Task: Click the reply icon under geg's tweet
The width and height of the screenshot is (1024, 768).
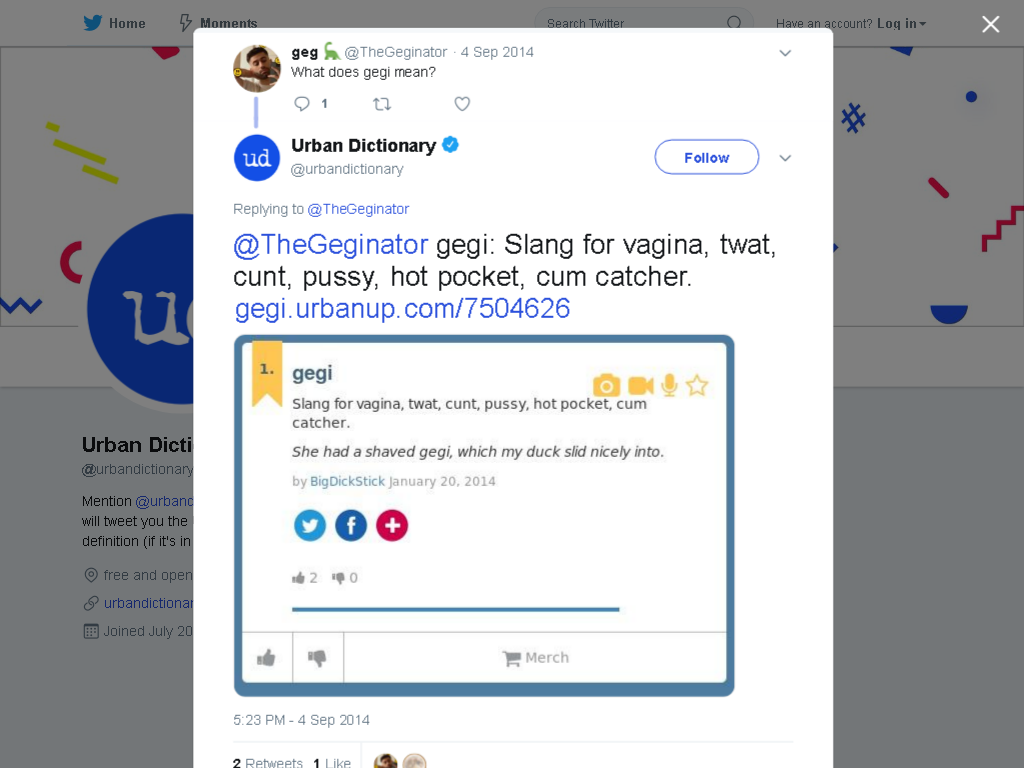Action: coord(302,104)
